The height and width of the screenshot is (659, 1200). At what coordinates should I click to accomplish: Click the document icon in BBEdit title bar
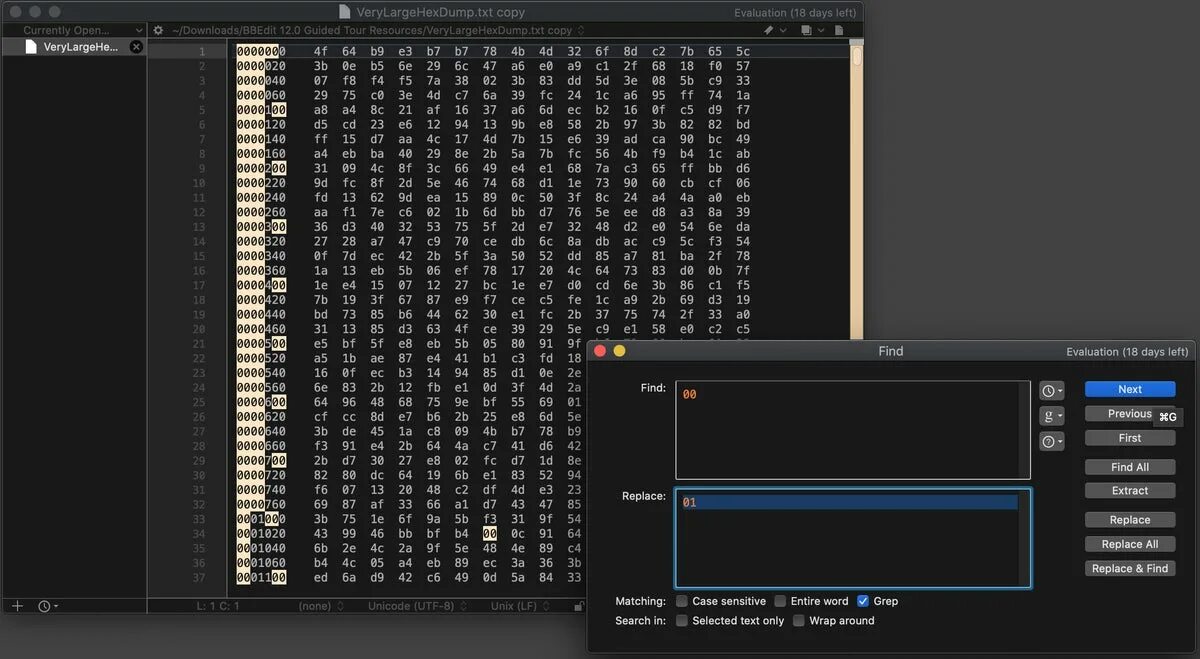point(345,12)
